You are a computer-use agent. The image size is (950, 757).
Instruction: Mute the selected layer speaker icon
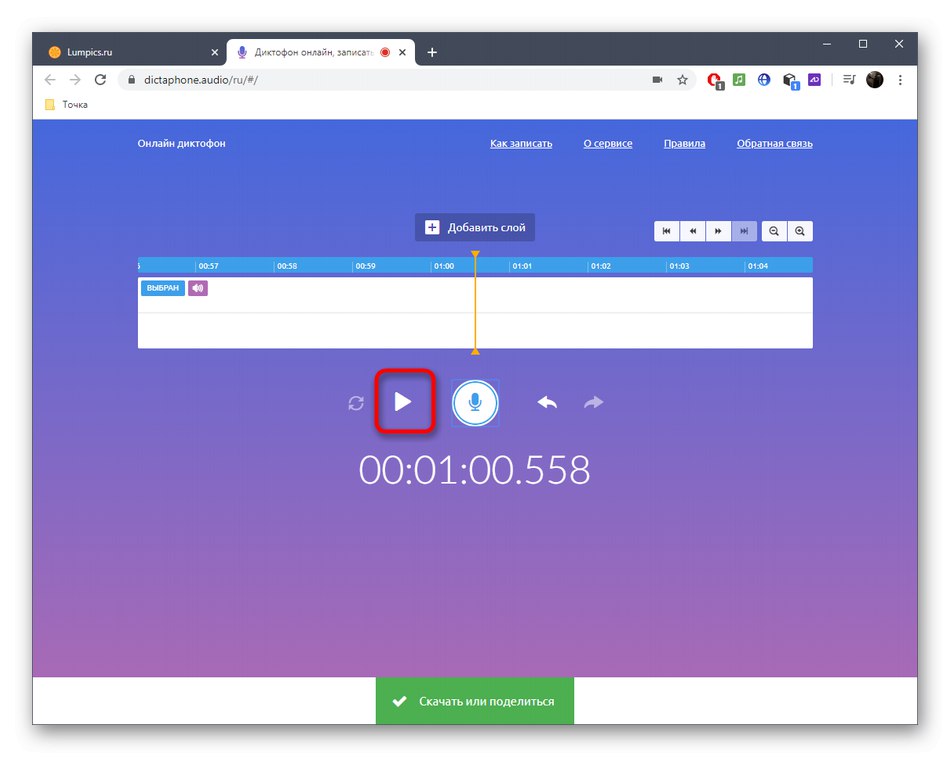tap(198, 288)
